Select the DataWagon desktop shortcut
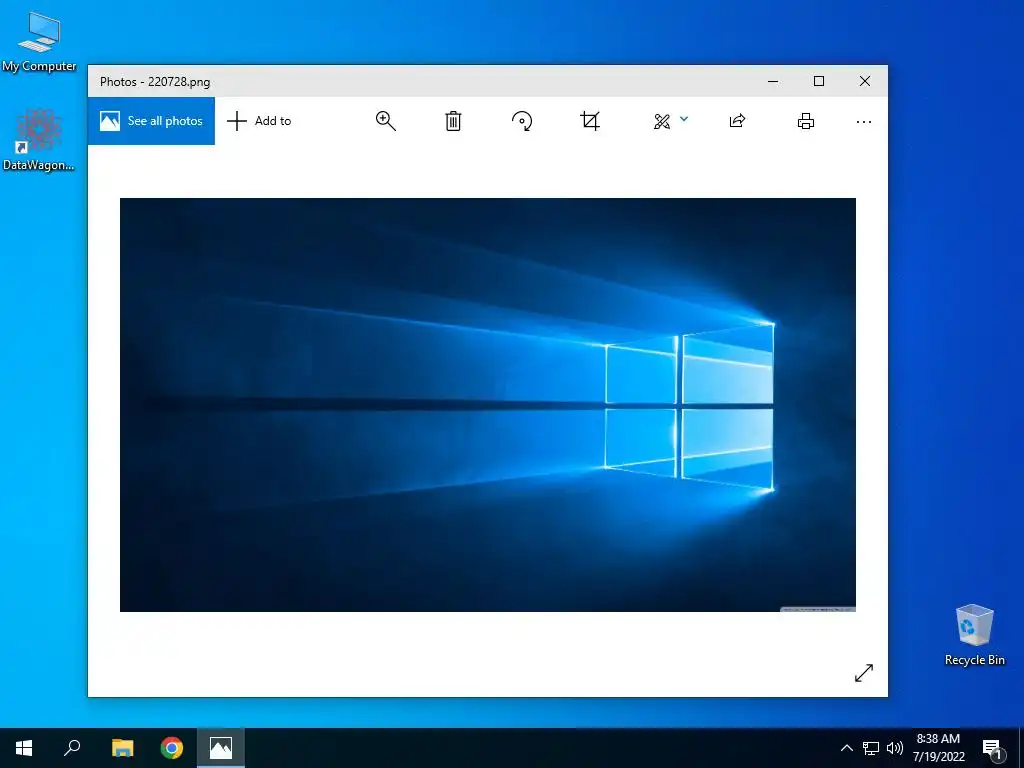 pos(39,140)
